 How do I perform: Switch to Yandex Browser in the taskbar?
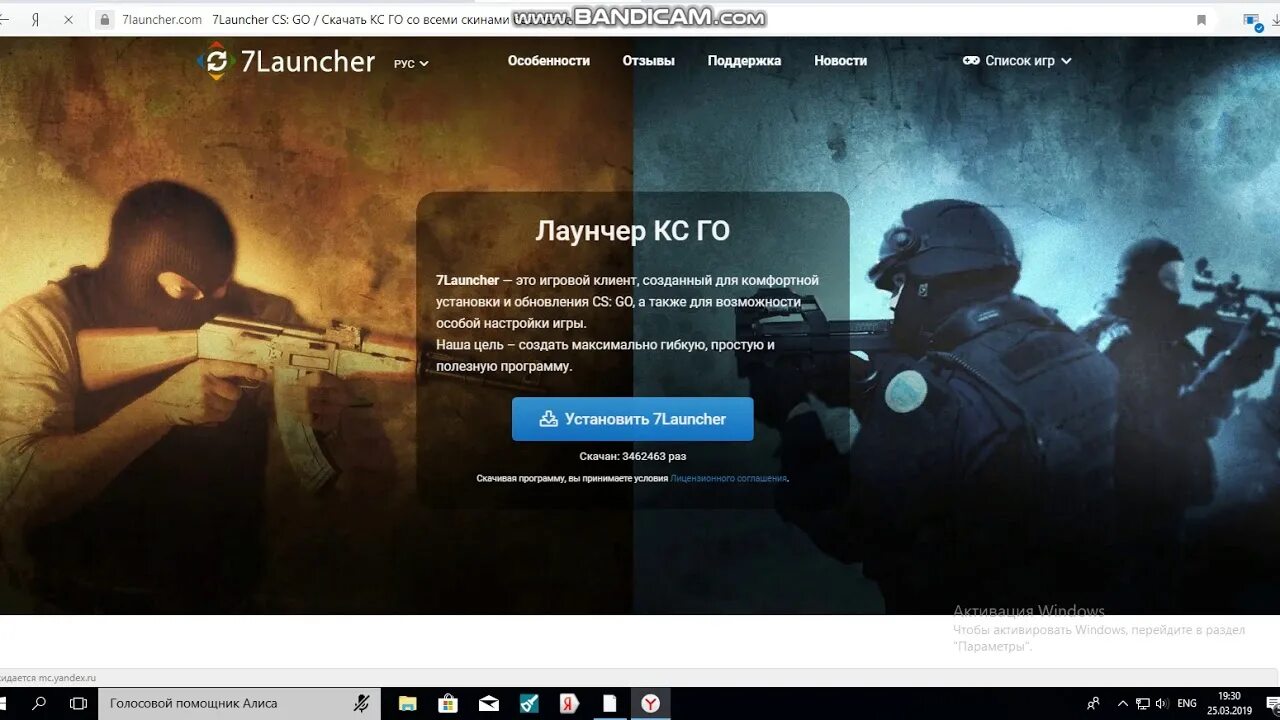click(651, 704)
